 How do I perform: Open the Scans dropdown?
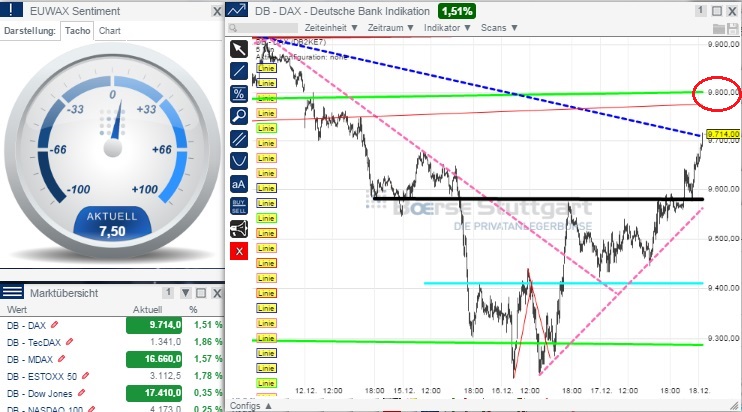pos(499,28)
